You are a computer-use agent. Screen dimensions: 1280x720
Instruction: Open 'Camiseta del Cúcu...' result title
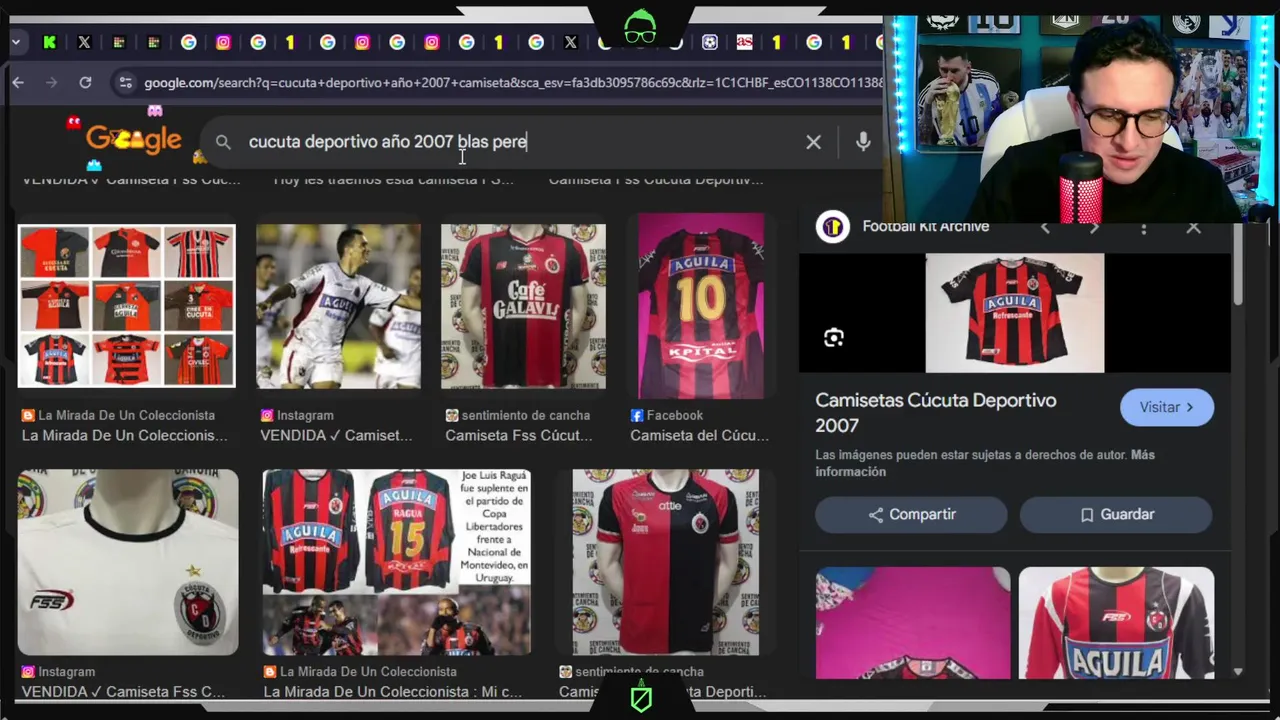coord(699,435)
